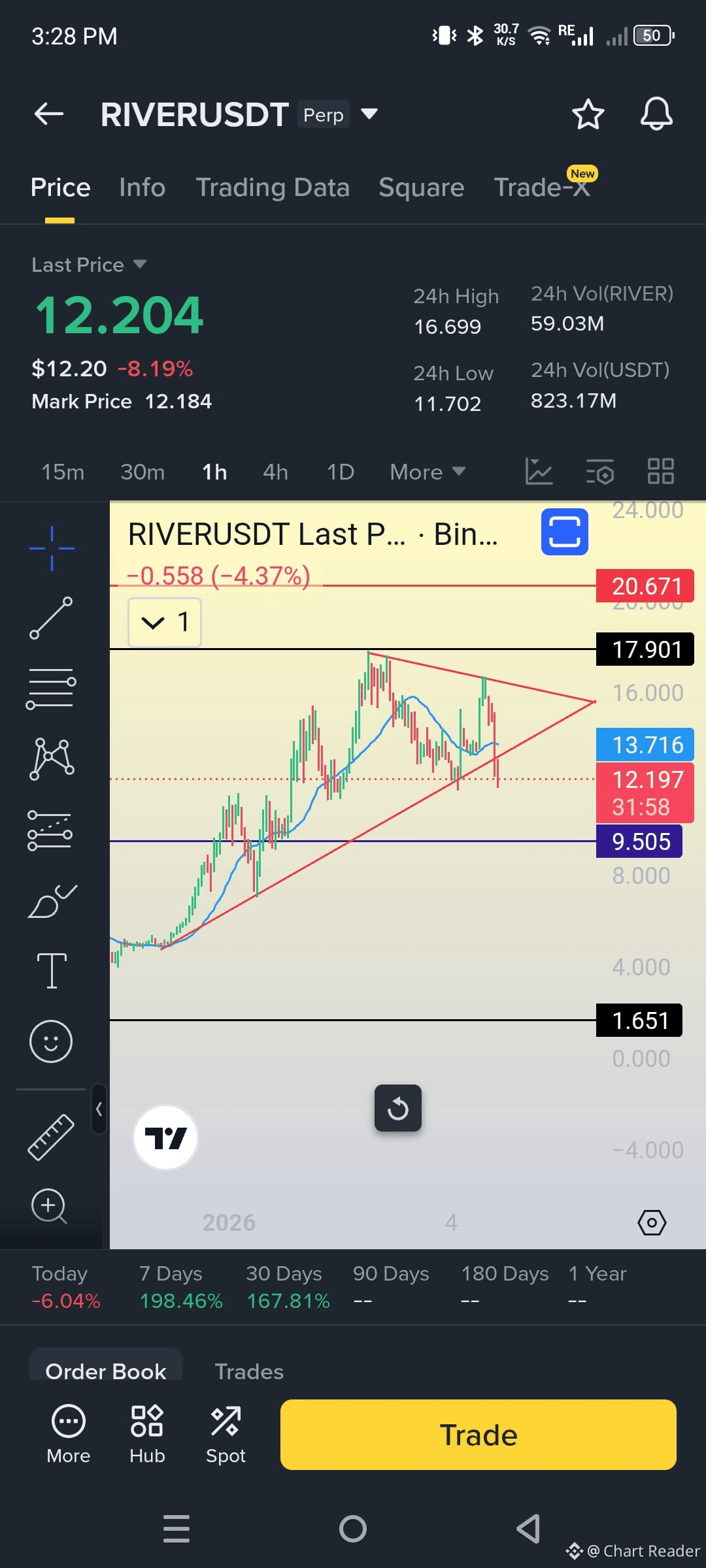Select the 30m timeframe
The height and width of the screenshot is (1568, 706).
point(143,472)
